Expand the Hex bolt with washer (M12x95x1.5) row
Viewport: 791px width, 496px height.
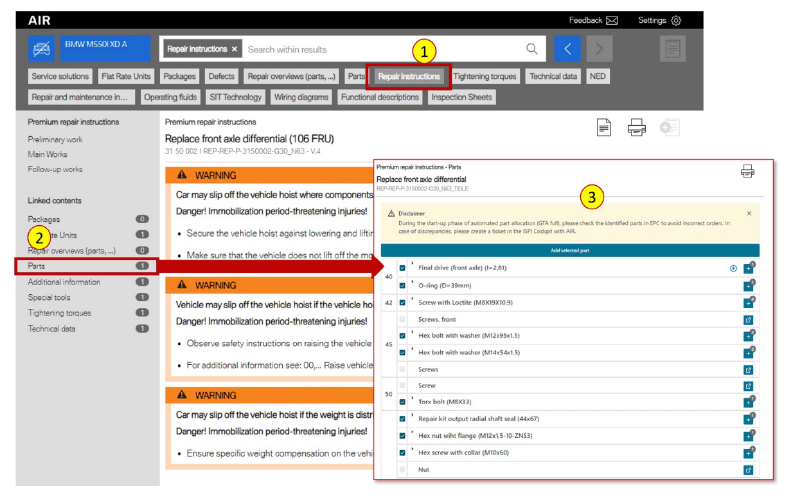(413, 334)
